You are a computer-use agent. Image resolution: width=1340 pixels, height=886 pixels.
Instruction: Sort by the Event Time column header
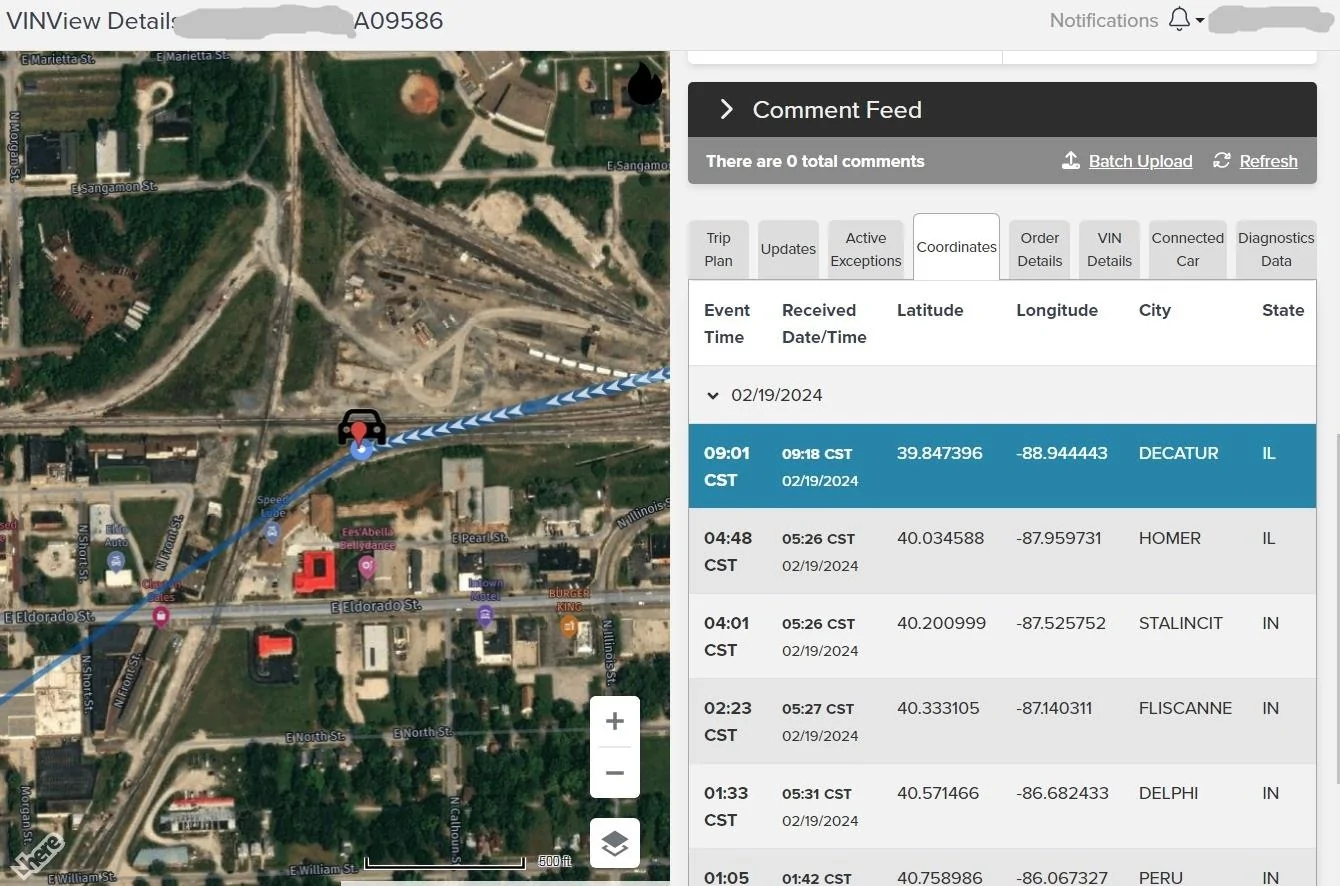727,324
